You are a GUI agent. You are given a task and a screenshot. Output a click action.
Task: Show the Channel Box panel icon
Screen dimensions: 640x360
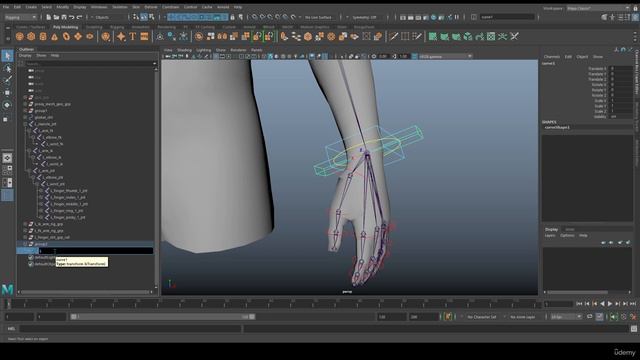click(636, 17)
